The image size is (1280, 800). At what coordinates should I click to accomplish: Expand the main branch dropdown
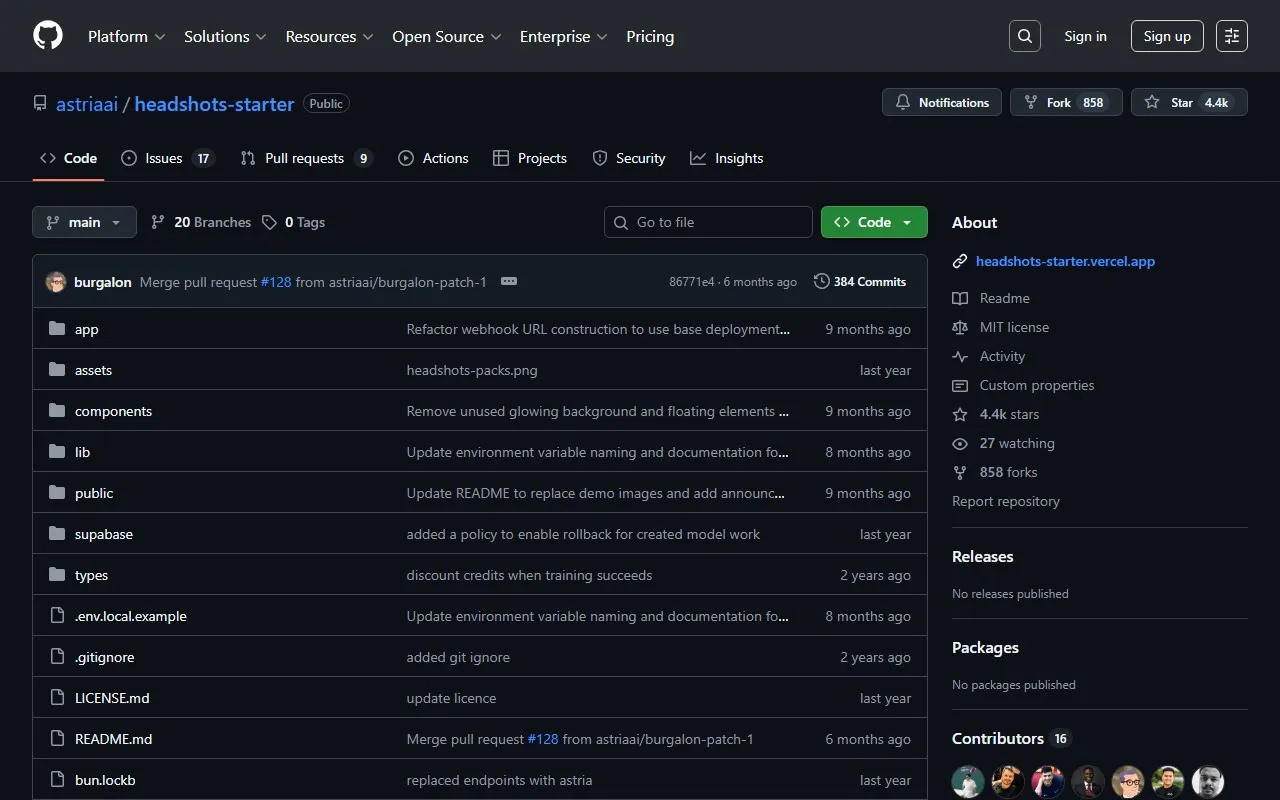84,222
